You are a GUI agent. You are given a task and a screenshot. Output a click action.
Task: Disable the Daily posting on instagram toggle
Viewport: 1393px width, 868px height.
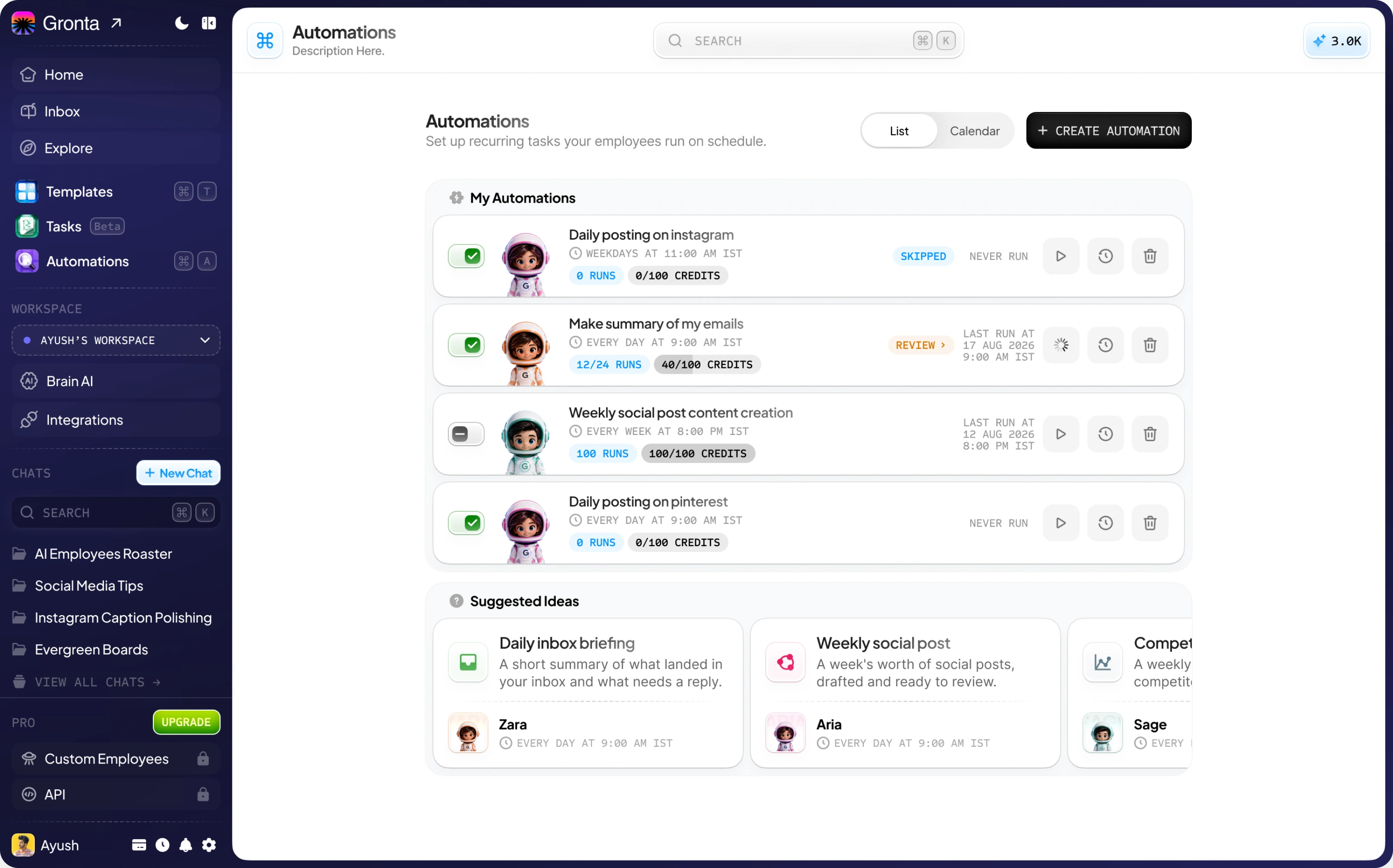[466, 256]
